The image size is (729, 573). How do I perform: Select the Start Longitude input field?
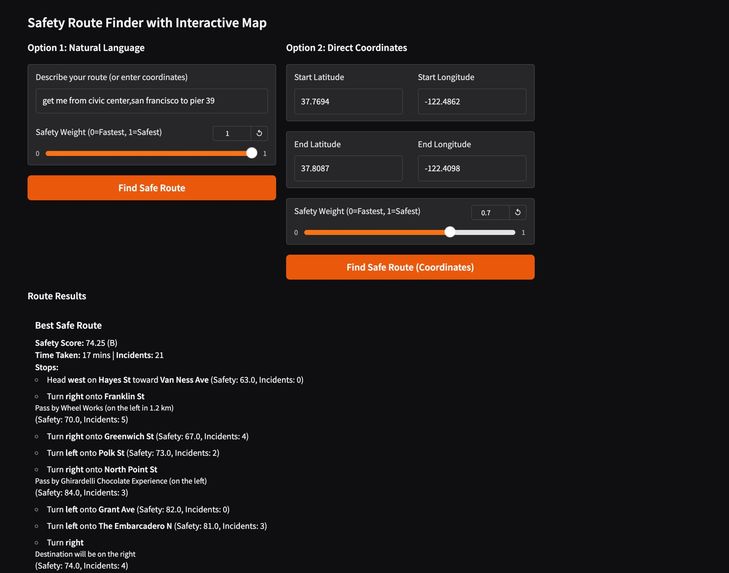tap(472, 101)
